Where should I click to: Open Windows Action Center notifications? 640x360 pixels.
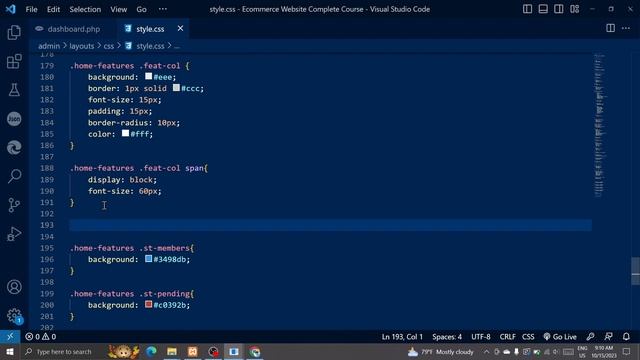627,351
